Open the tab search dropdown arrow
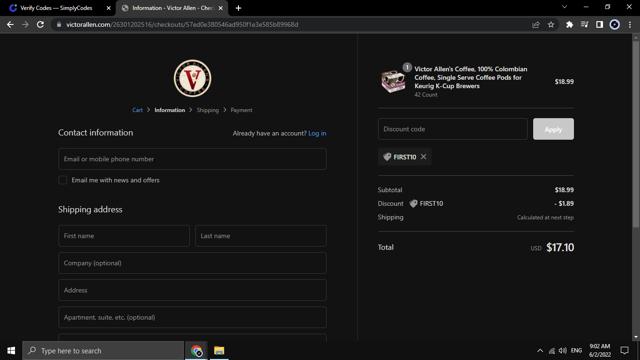Image resolution: width=640 pixels, height=360 pixels. (x=564, y=7)
